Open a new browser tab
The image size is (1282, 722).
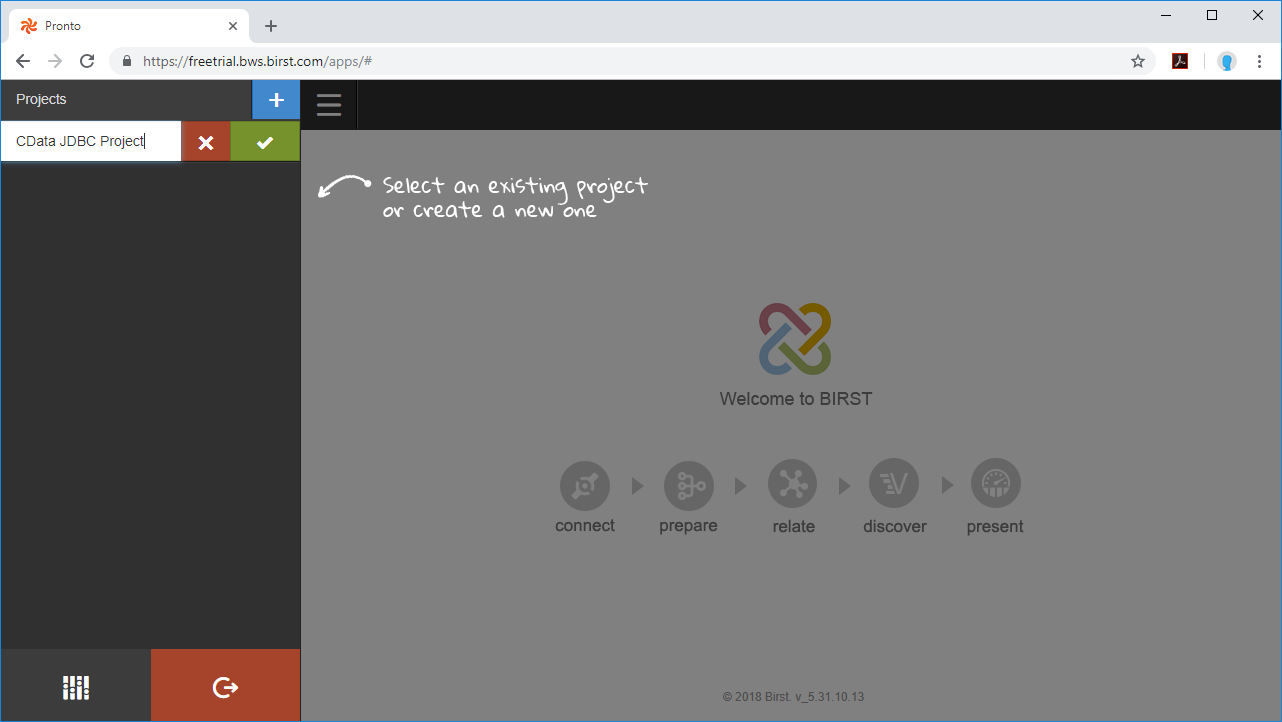click(270, 25)
